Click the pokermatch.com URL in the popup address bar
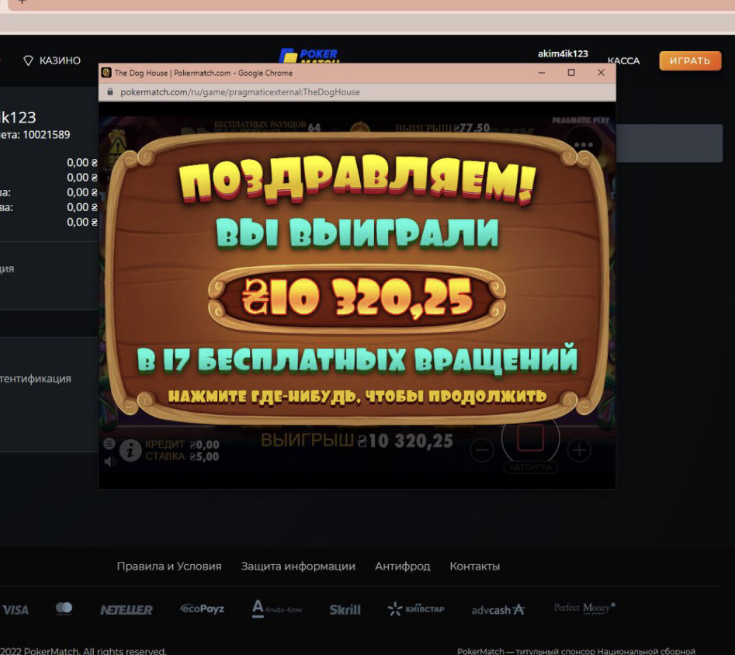The height and width of the screenshot is (655, 735). click(240, 92)
